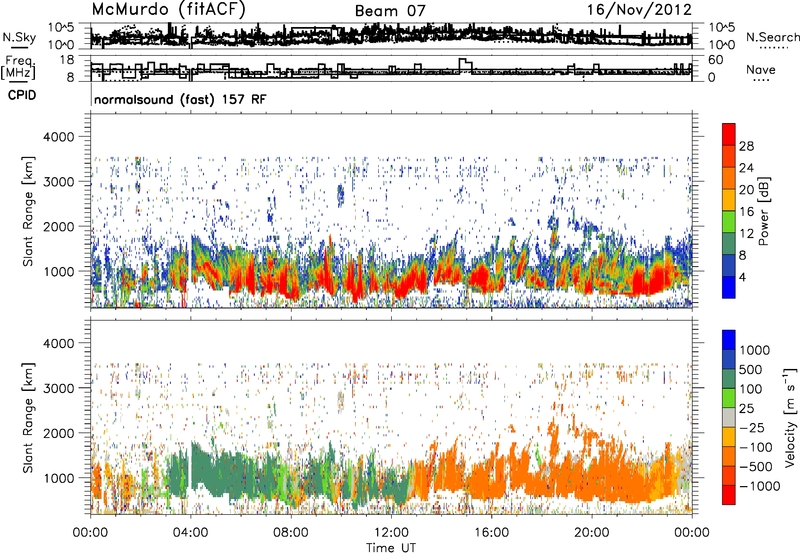
Task: Click the 2000 tick on velocity panel axis
Action: pos(58,433)
